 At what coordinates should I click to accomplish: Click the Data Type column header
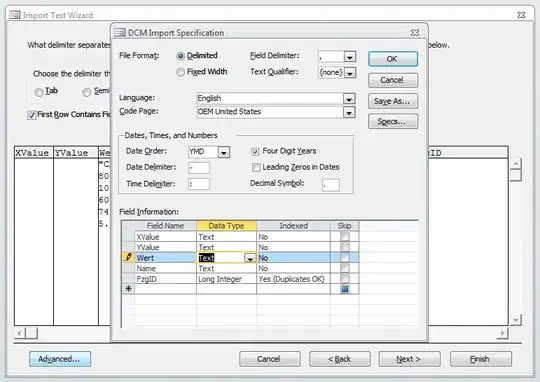point(226,226)
